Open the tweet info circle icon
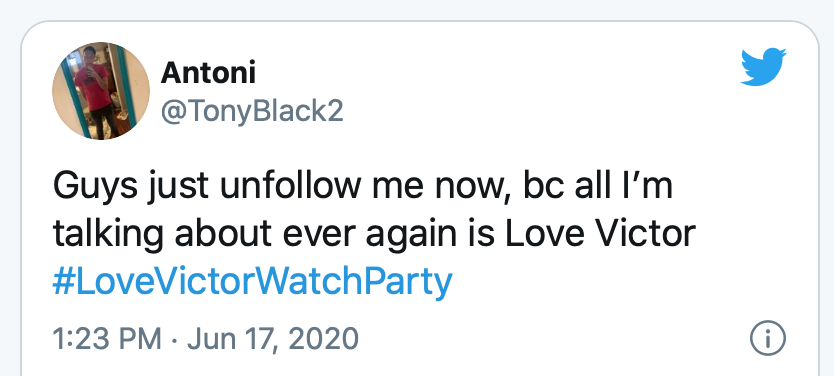This screenshot has height=376, width=834. (x=767, y=339)
